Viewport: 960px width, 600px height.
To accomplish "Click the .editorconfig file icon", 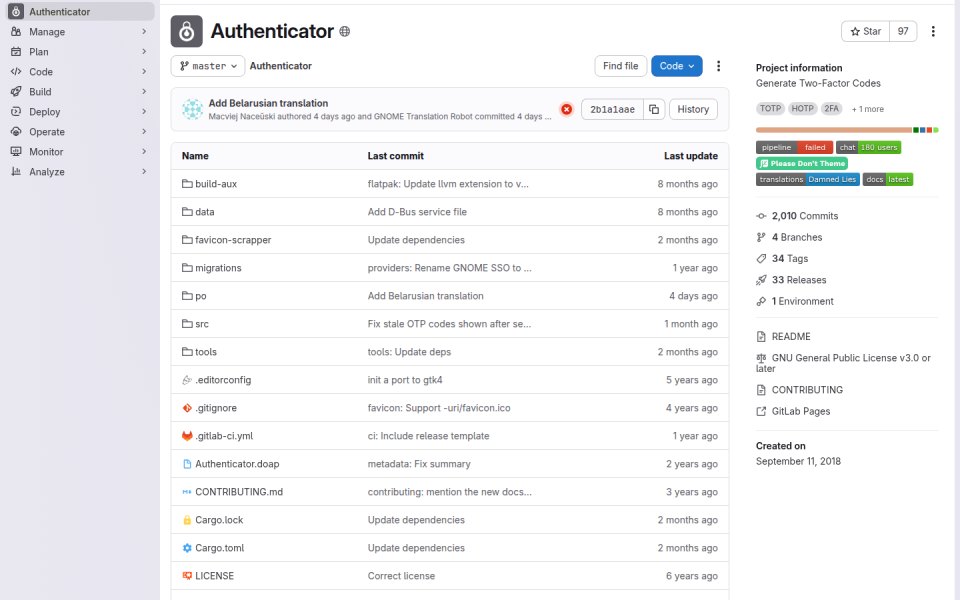I will pyautogui.click(x=187, y=380).
